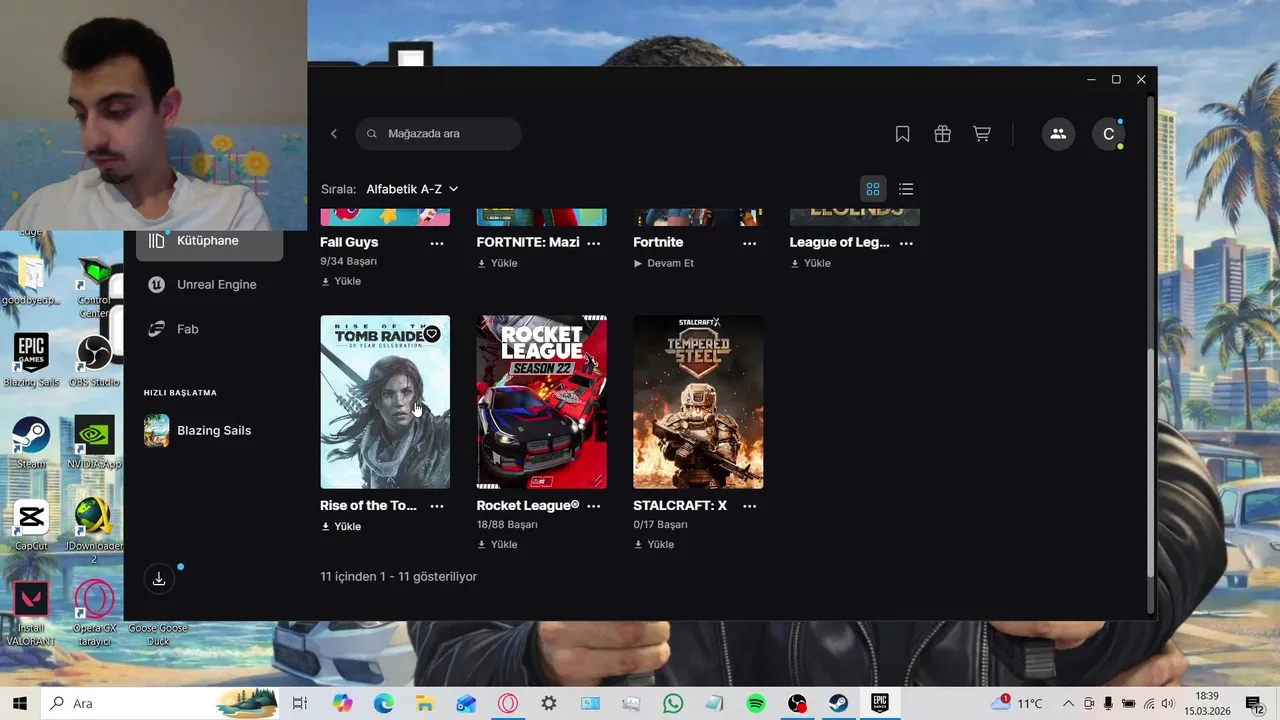The image size is (1280, 720).
Task: Click the STALCRAFT: X title
Action: tap(680, 506)
